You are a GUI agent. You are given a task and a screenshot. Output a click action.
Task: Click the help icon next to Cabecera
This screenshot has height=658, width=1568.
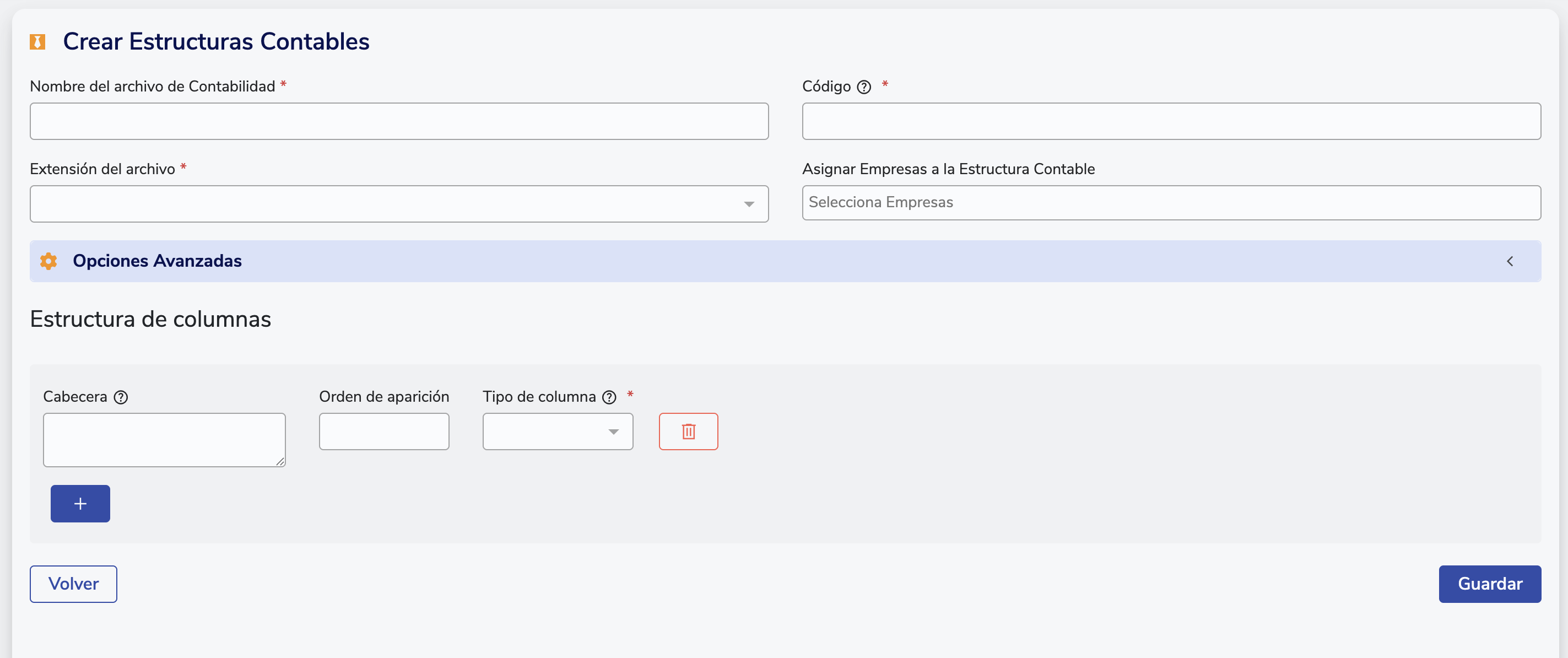click(x=121, y=397)
